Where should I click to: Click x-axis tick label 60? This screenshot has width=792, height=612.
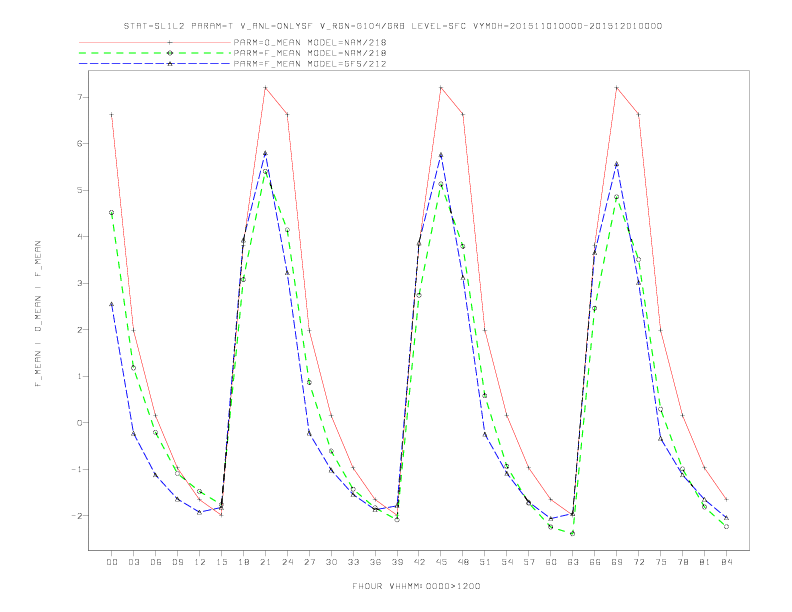point(551,562)
